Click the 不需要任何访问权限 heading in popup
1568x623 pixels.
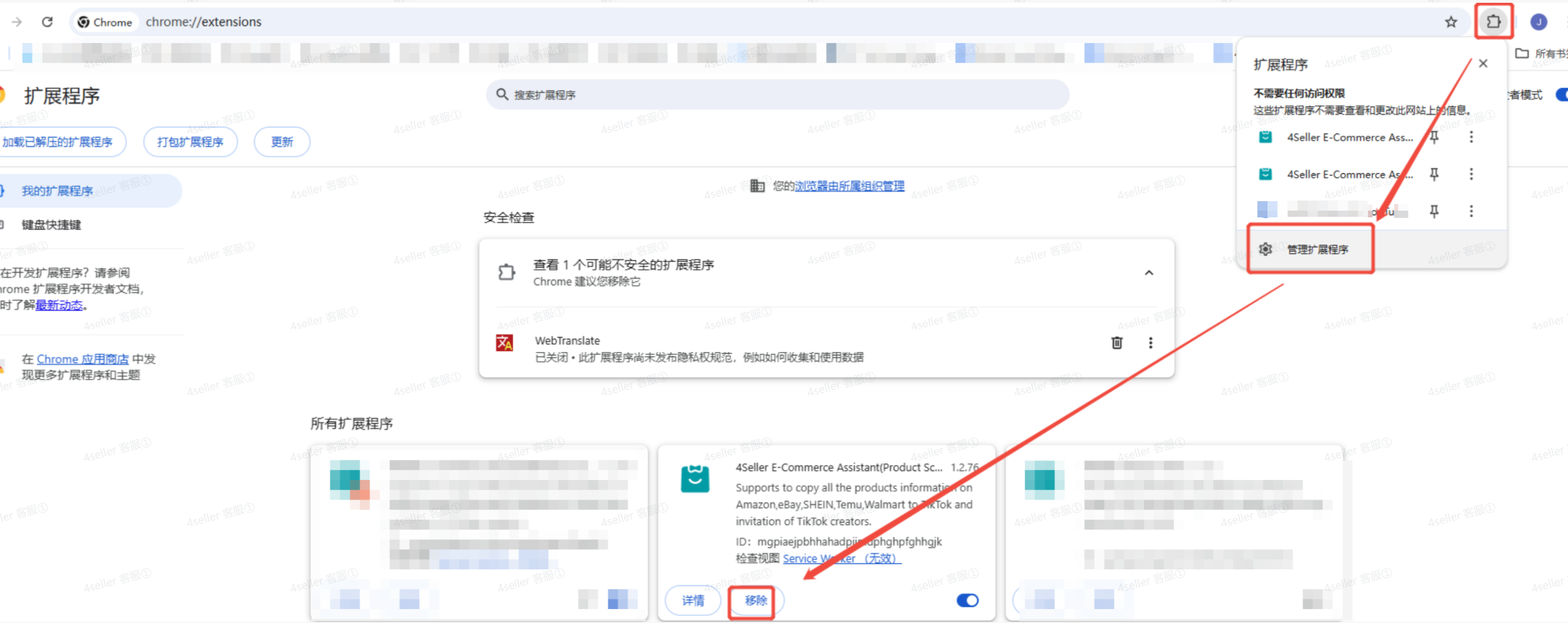click(x=1299, y=93)
